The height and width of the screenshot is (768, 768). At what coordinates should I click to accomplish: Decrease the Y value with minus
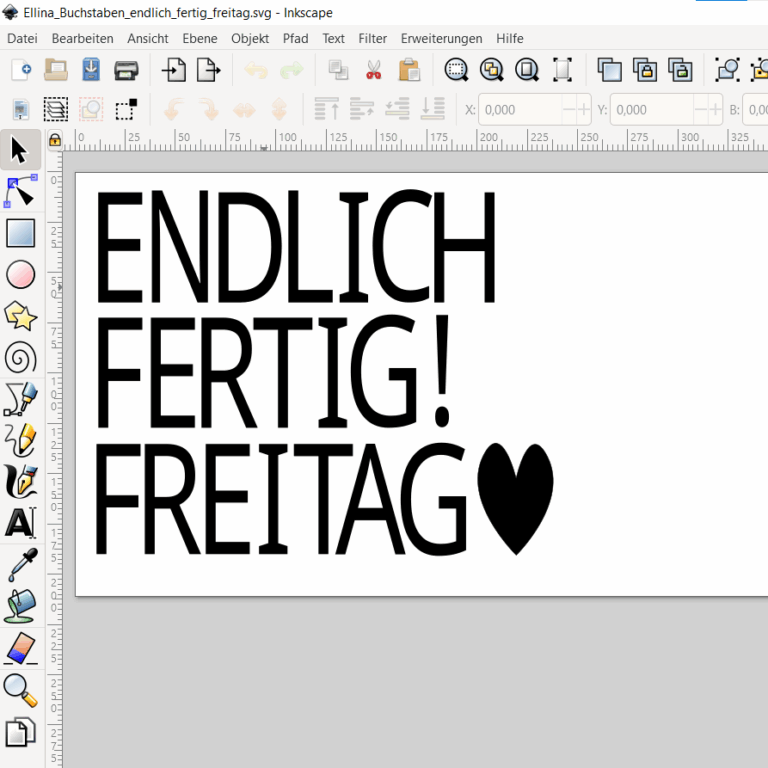tap(701, 109)
